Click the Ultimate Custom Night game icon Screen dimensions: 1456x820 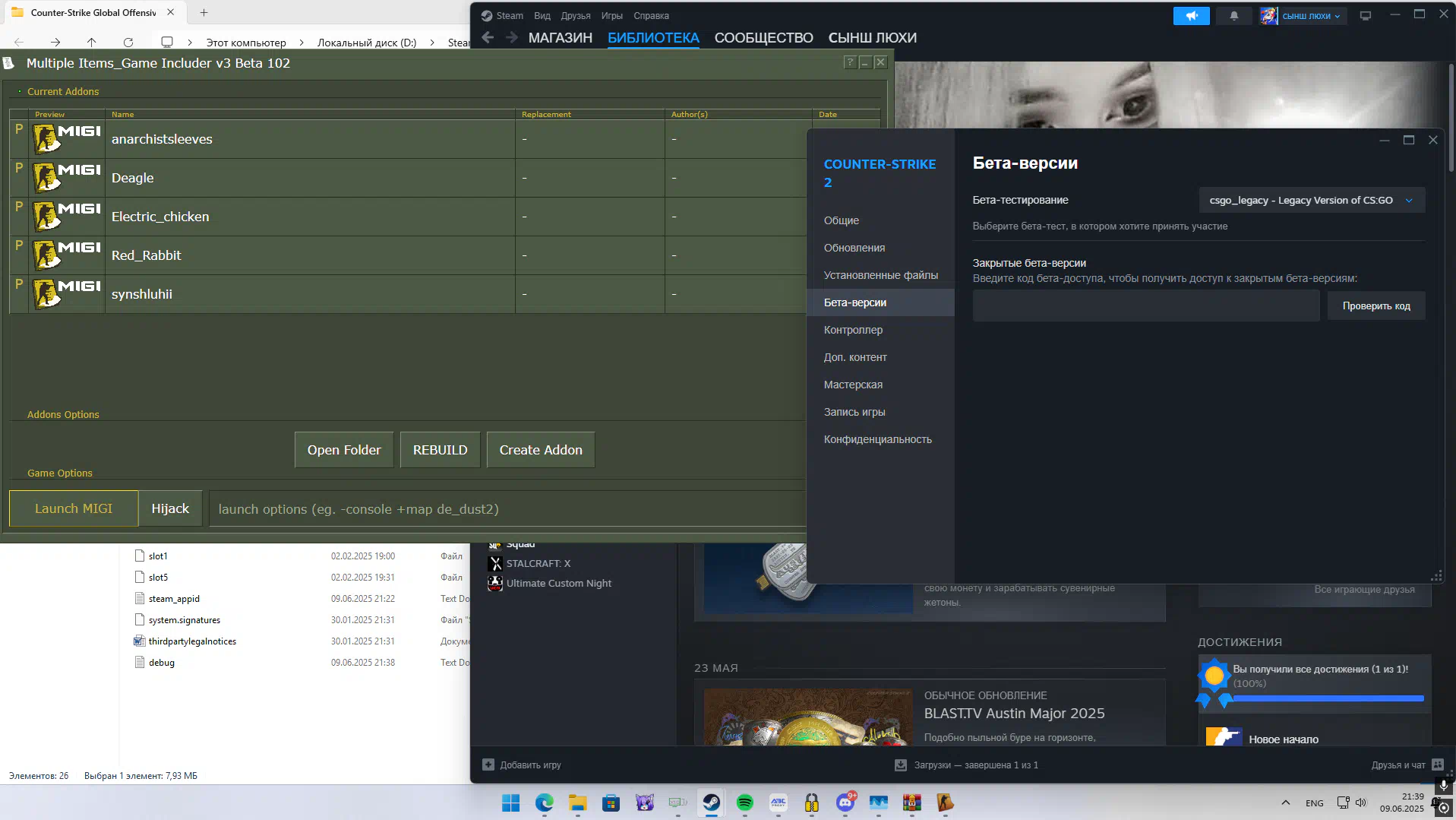click(495, 583)
